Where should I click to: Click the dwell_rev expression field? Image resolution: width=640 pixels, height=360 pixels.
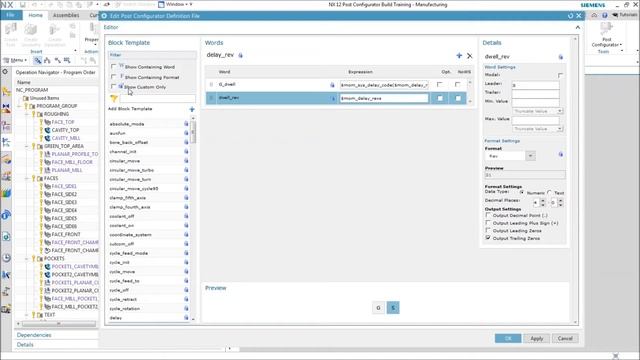pos(384,98)
